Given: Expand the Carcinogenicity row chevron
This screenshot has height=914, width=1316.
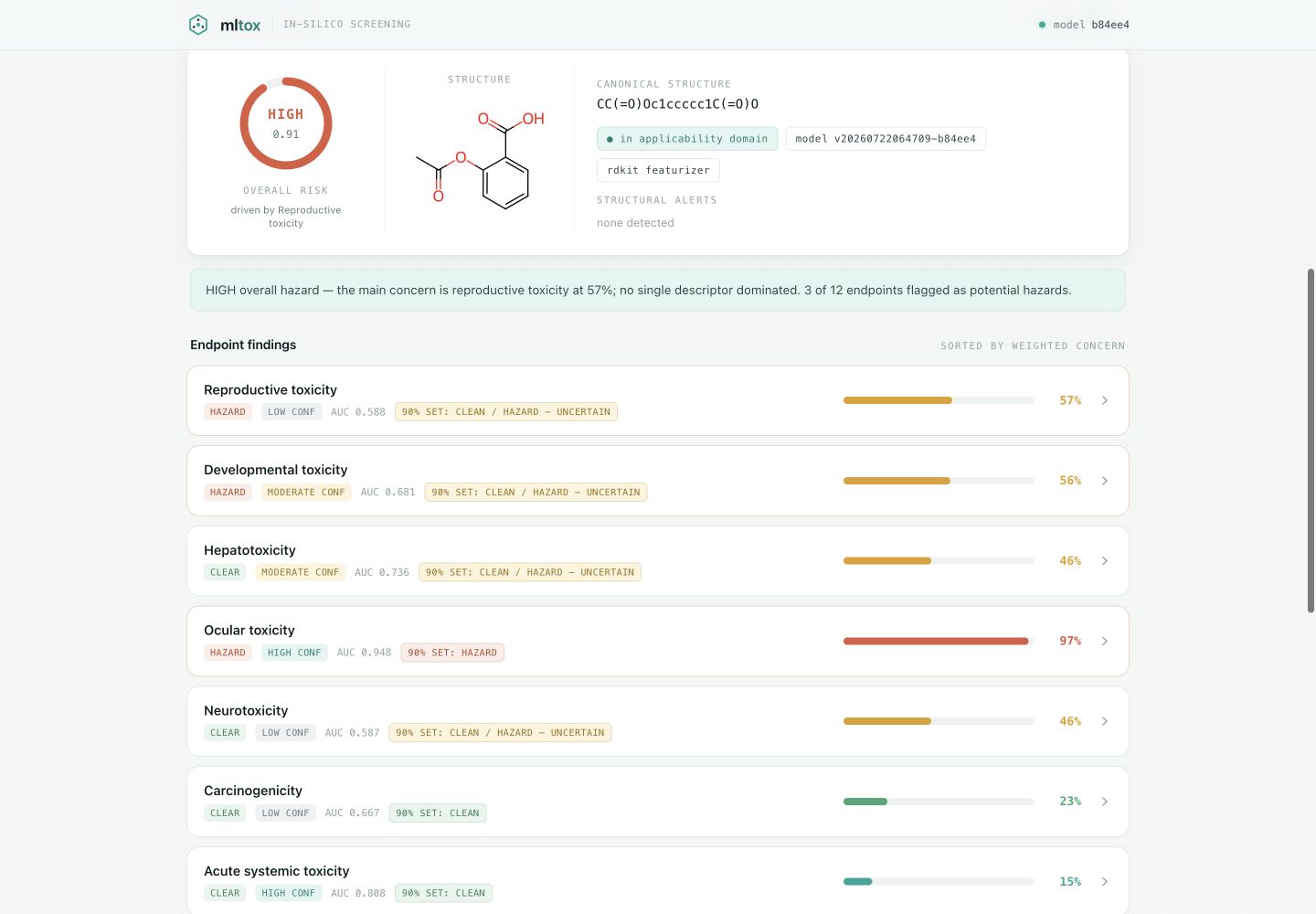Looking at the screenshot, I should tap(1105, 802).
